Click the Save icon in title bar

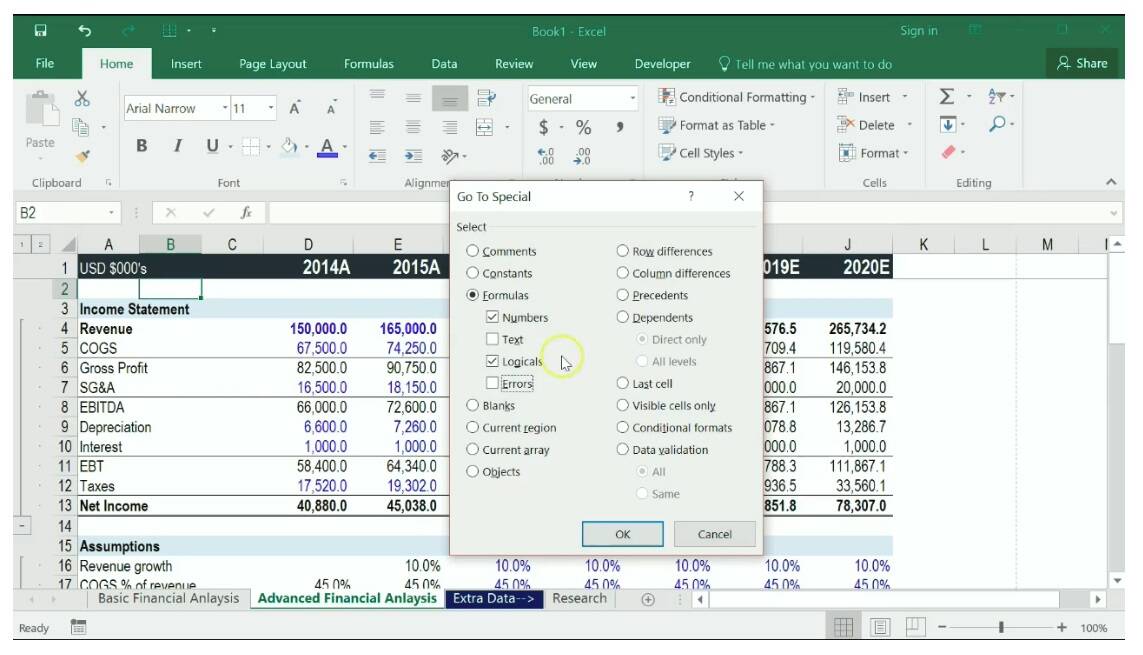point(41,31)
